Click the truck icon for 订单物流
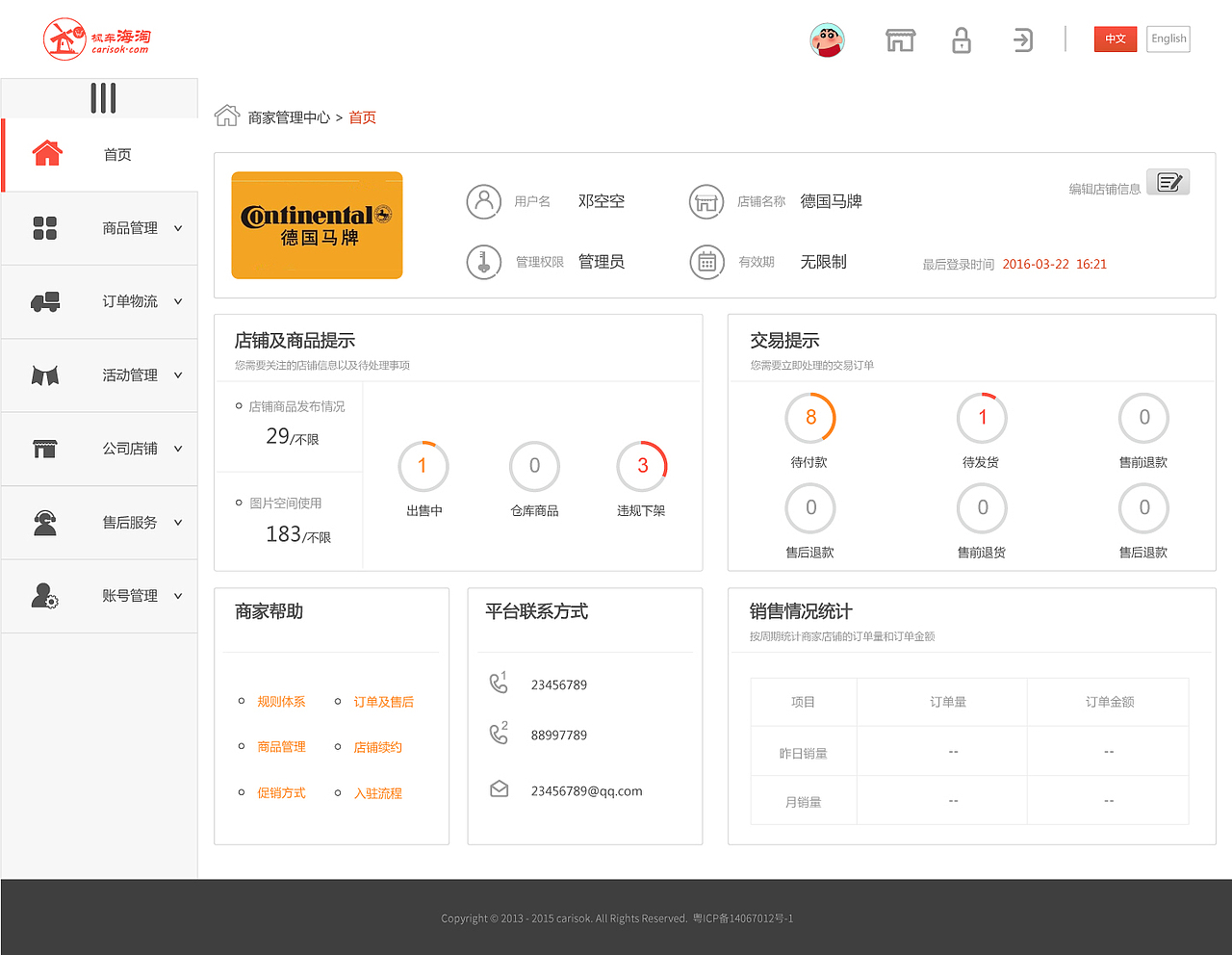The height and width of the screenshot is (955, 1232). pyautogui.click(x=47, y=301)
